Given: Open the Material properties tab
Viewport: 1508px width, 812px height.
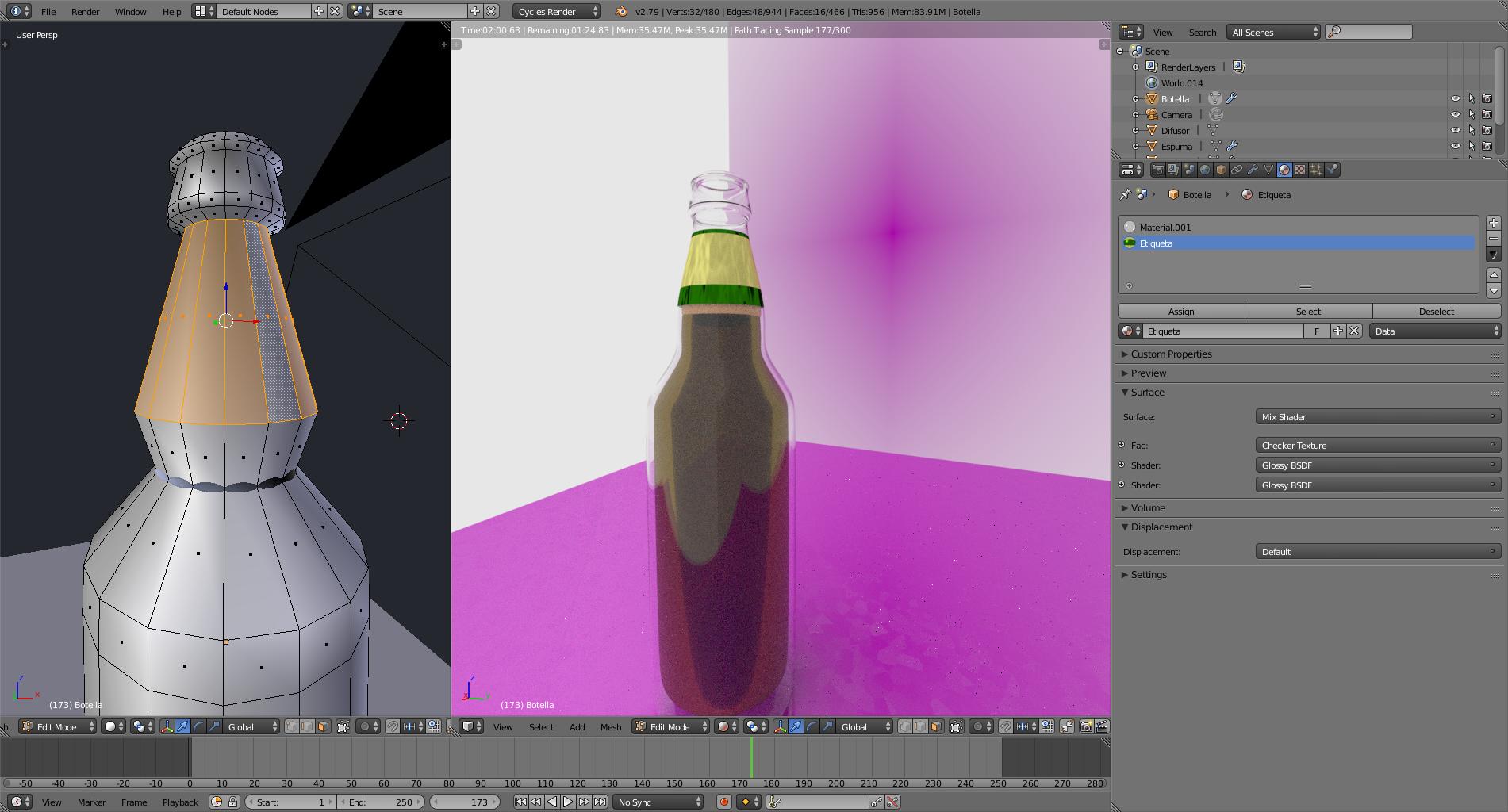Looking at the screenshot, I should [x=1284, y=170].
